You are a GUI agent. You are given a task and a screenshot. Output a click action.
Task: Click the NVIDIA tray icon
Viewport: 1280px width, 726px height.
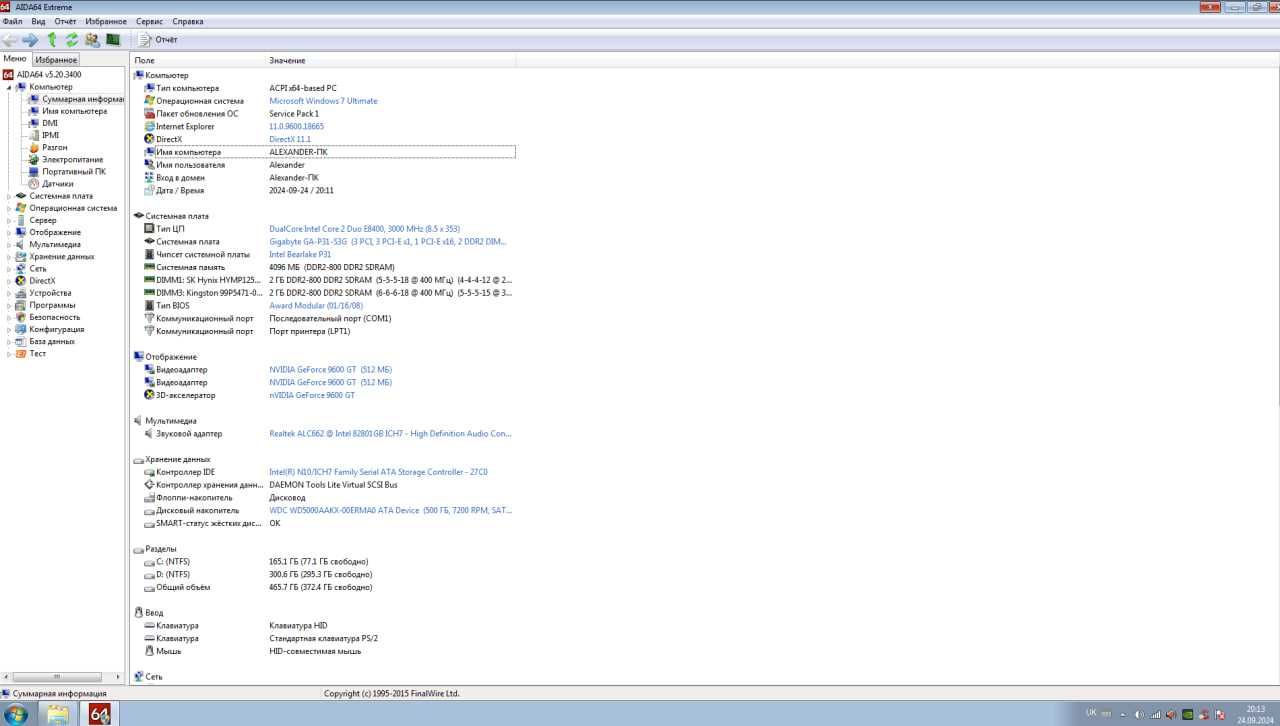coord(1188,715)
